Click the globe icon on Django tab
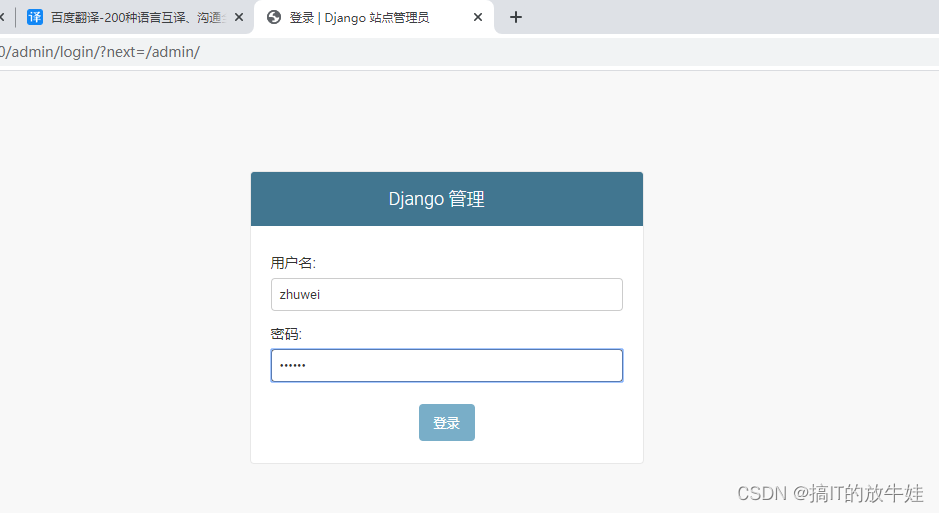939x513 pixels. click(x=274, y=17)
